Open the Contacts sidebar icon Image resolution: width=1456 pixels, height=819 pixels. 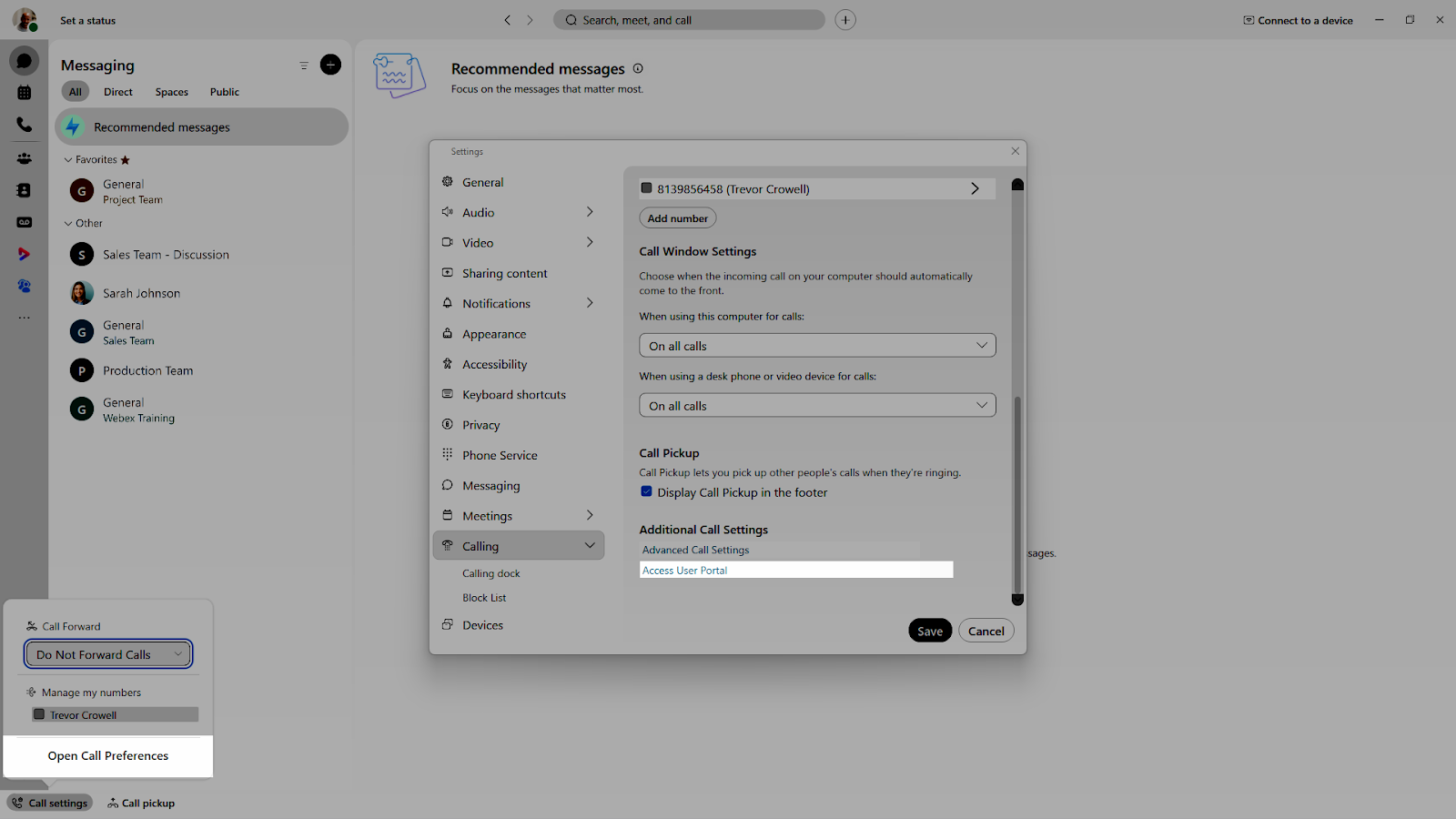tap(25, 190)
